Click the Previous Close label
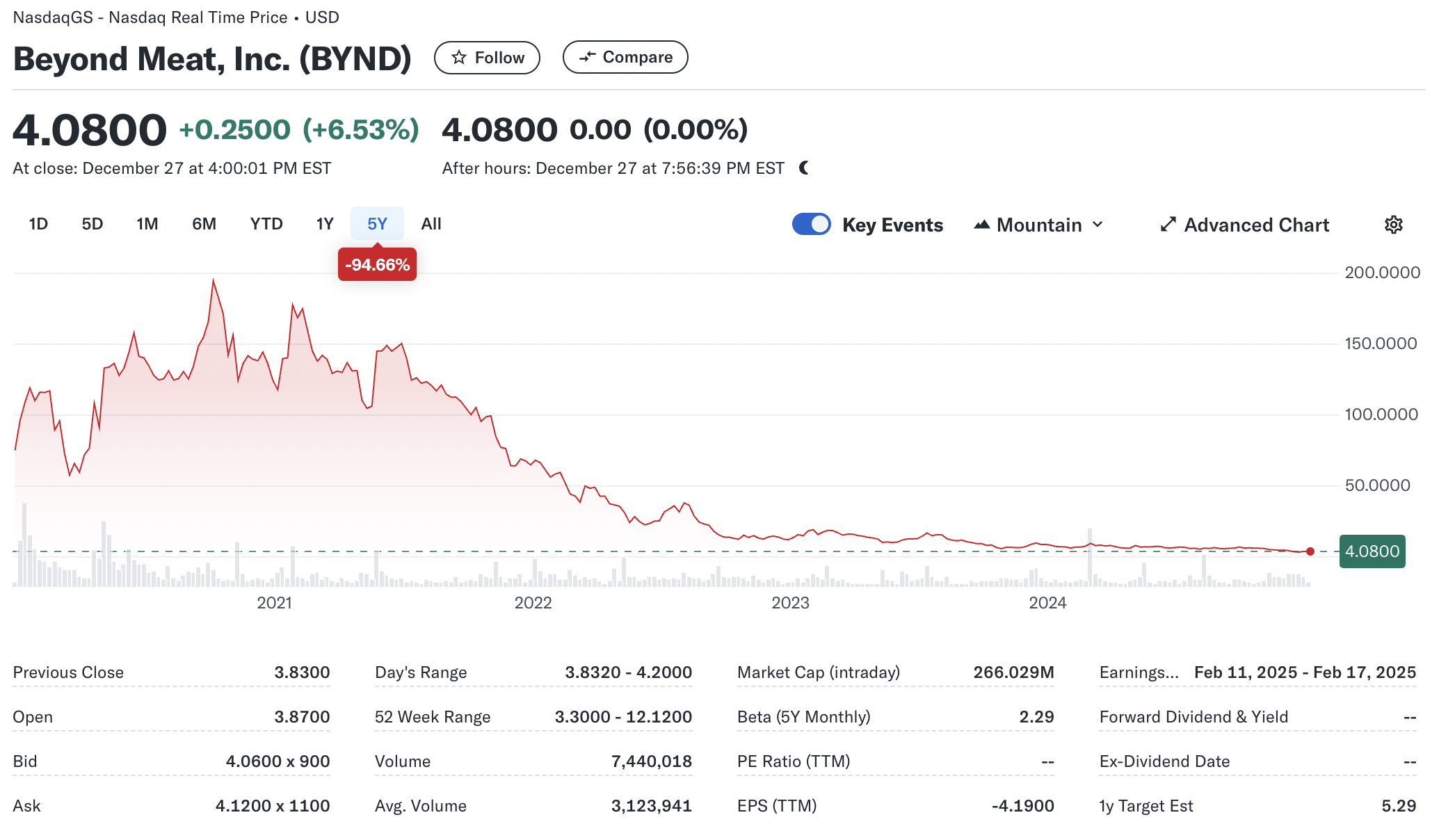 click(x=68, y=672)
